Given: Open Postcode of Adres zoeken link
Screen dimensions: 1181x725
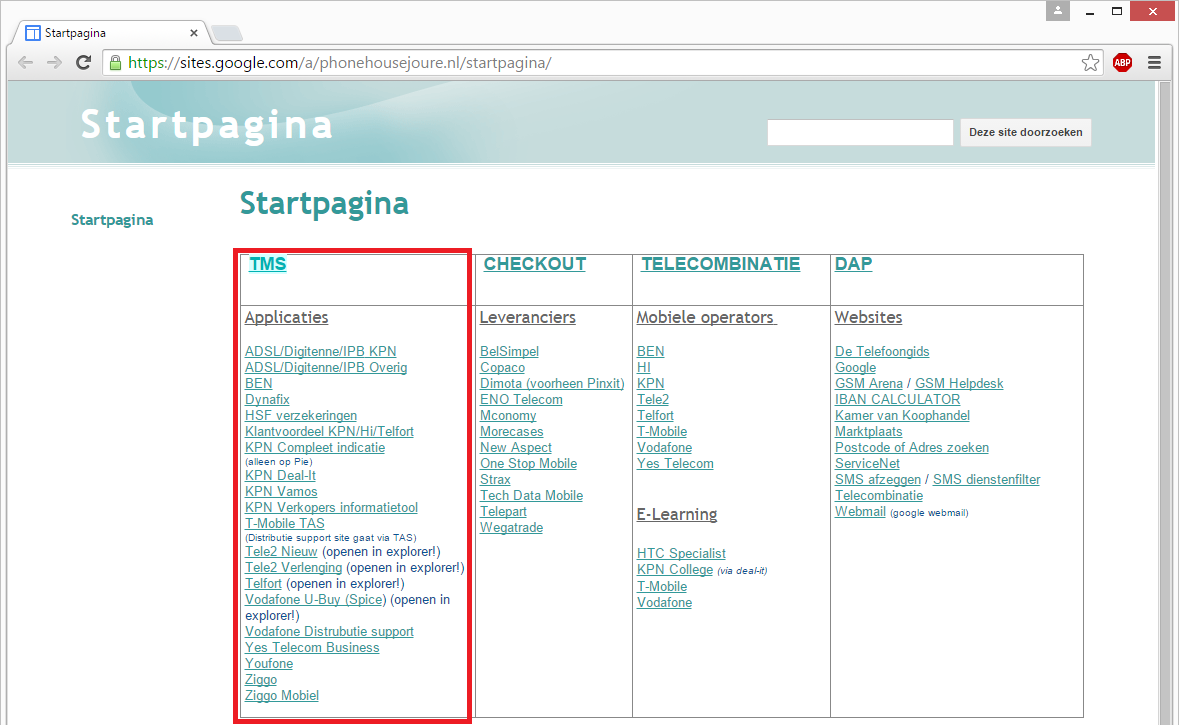Looking at the screenshot, I should [912, 447].
